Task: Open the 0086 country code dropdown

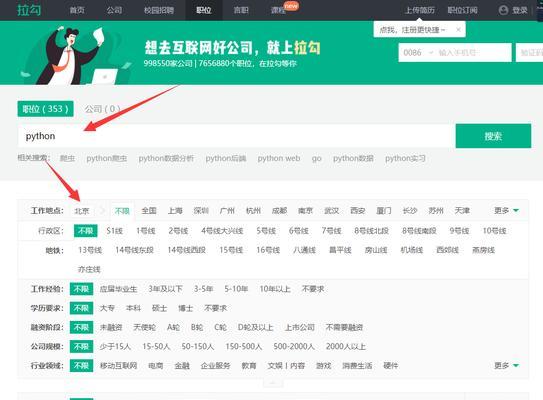Action: coord(418,53)
